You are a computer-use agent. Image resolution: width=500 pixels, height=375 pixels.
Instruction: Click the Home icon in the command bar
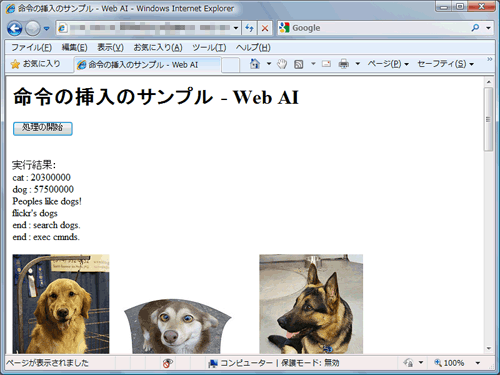tap(255, 64)
